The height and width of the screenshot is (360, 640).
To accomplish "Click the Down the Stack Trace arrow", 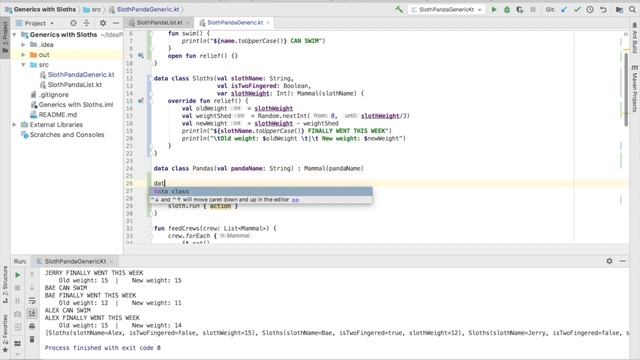I will [x=32, y=288].
